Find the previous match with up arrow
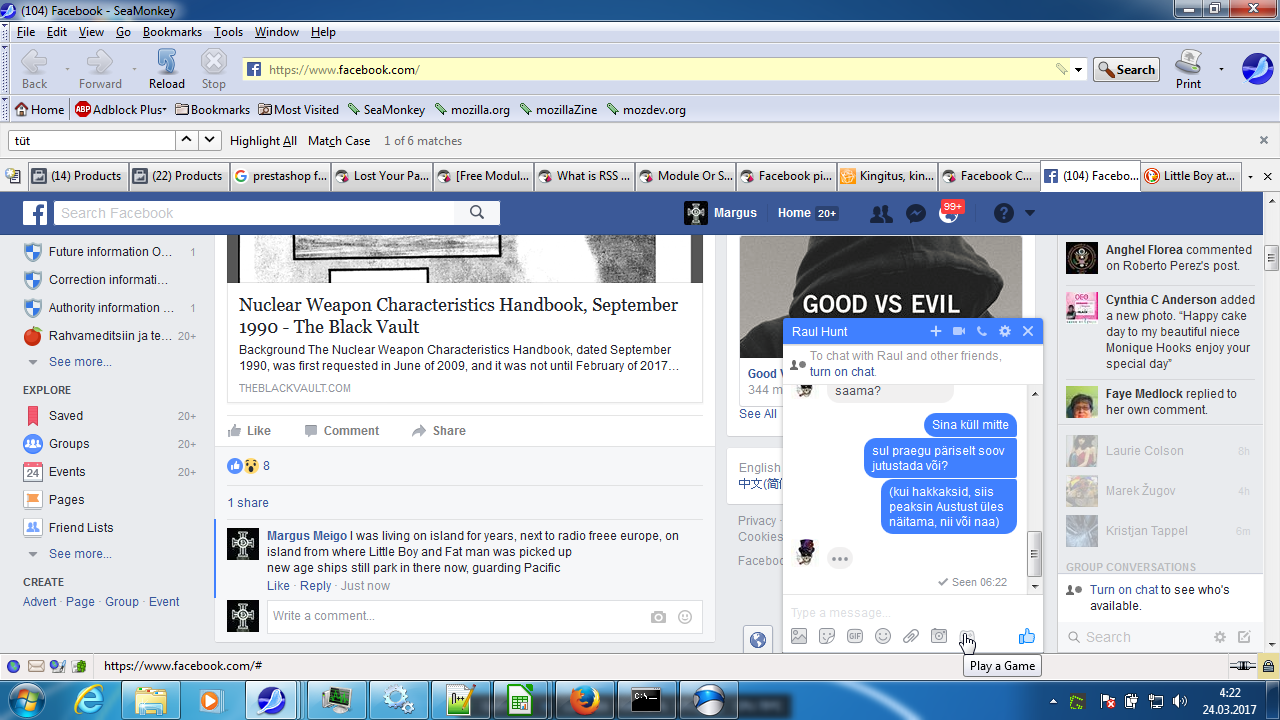 (187, 141)
